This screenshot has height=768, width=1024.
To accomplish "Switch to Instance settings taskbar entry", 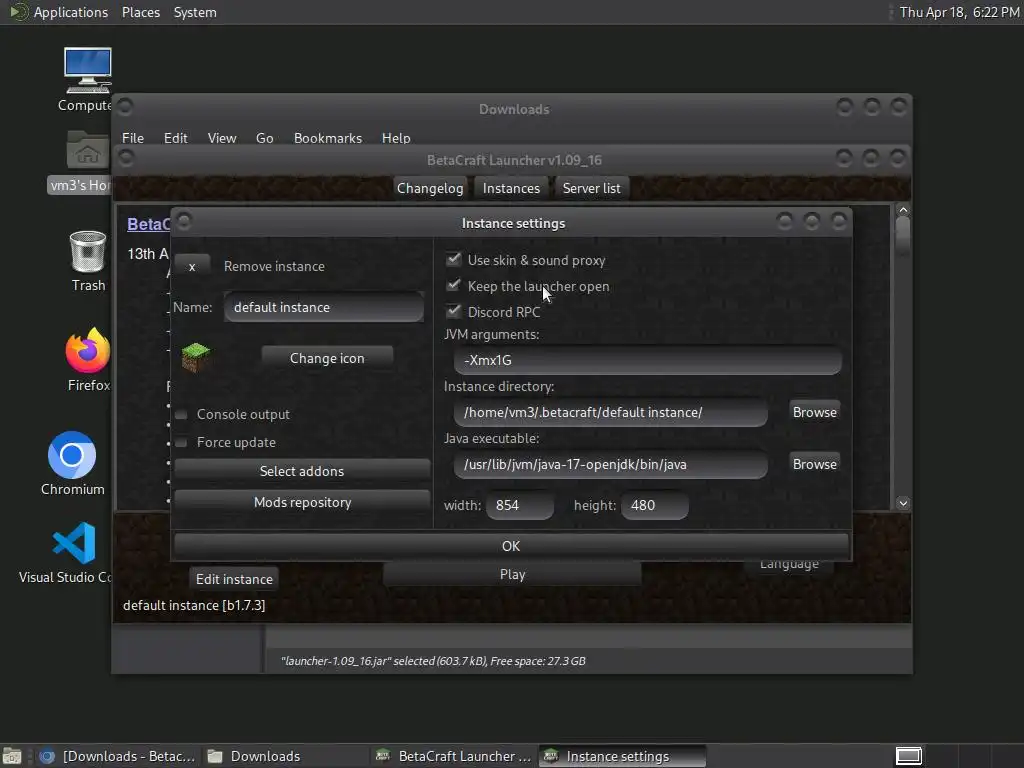I will tap(622, 756).
